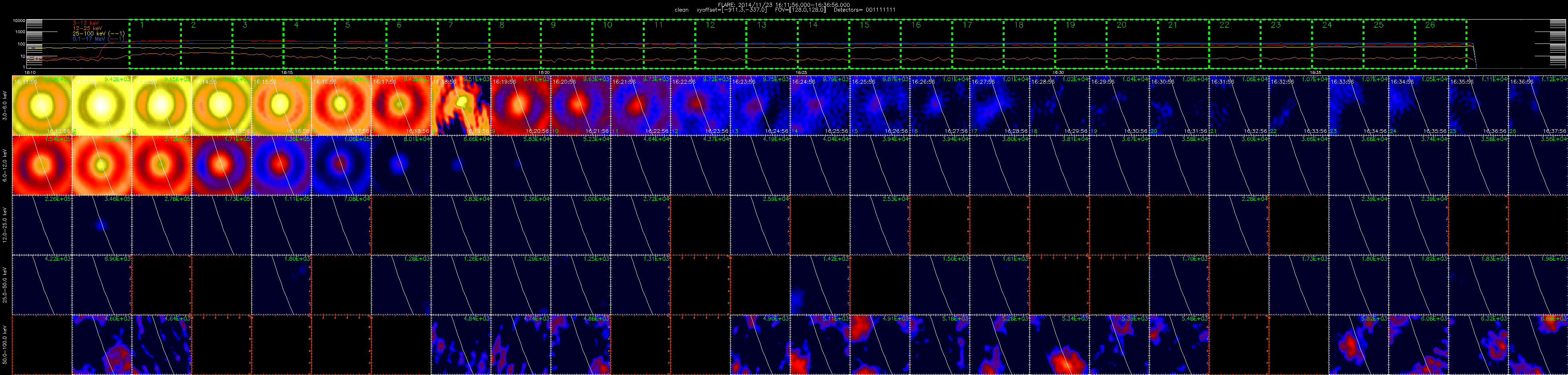Open the 16:16:56 image in the 3-6 keV row
1568x375 pixels.
(341, 105)
